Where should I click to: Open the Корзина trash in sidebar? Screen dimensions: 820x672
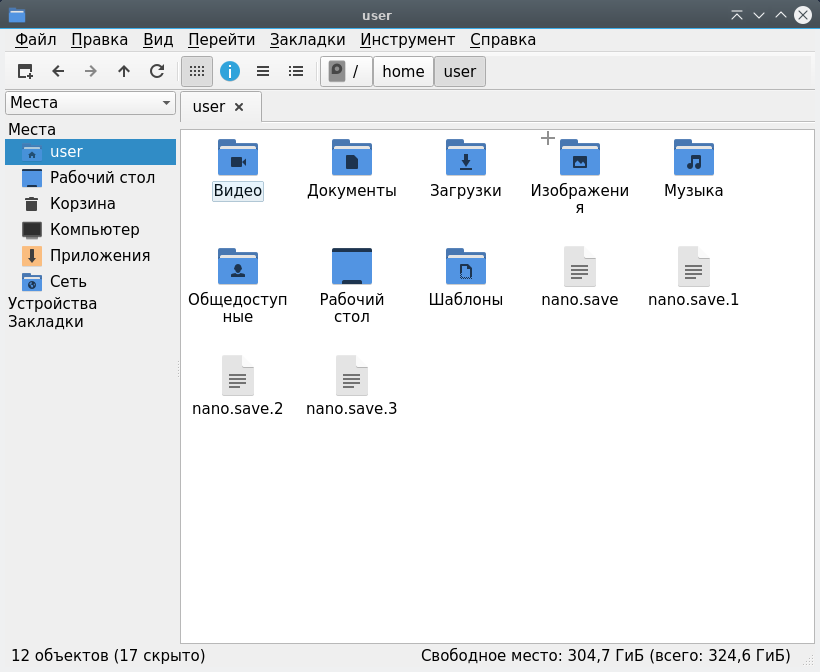[x=82, y=204]
